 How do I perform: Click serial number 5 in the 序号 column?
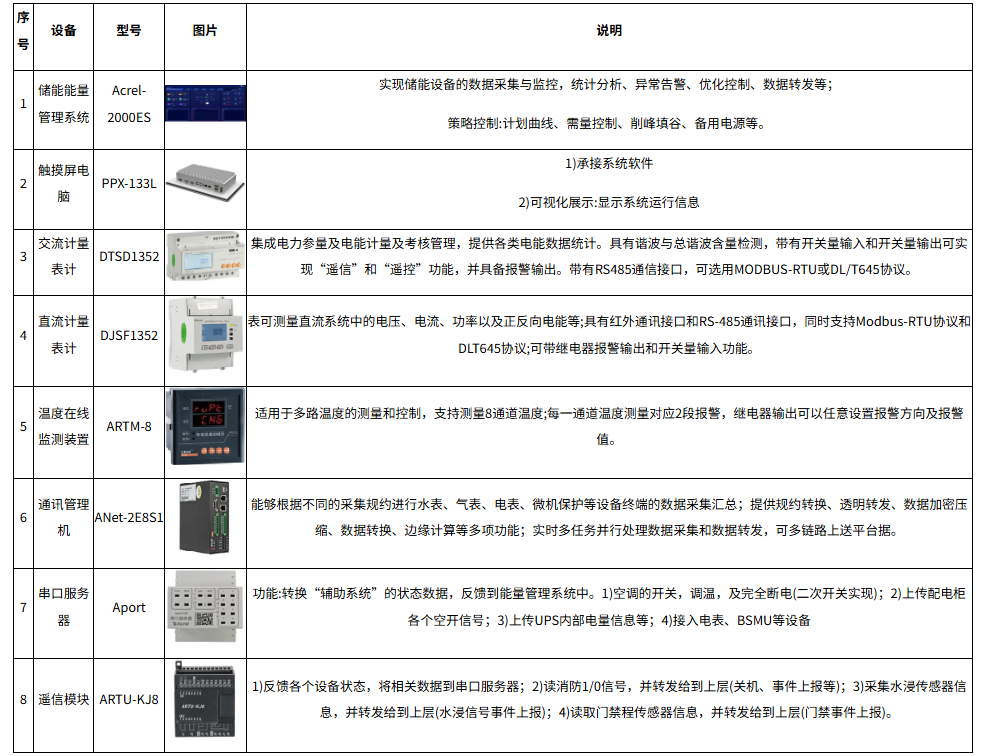point(23,427)
